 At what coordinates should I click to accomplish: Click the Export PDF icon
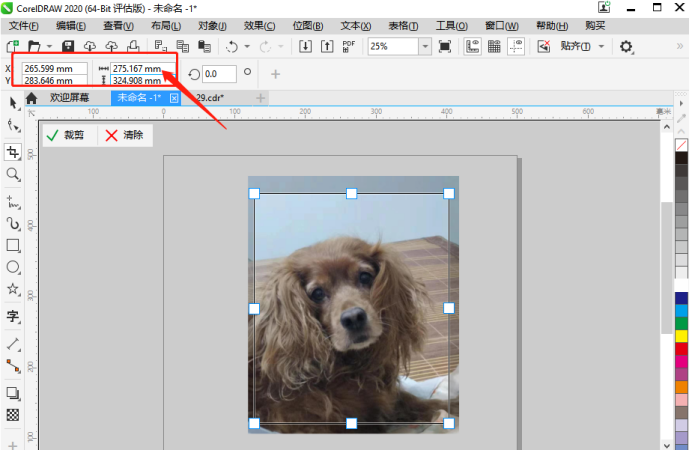coord(349,47)
